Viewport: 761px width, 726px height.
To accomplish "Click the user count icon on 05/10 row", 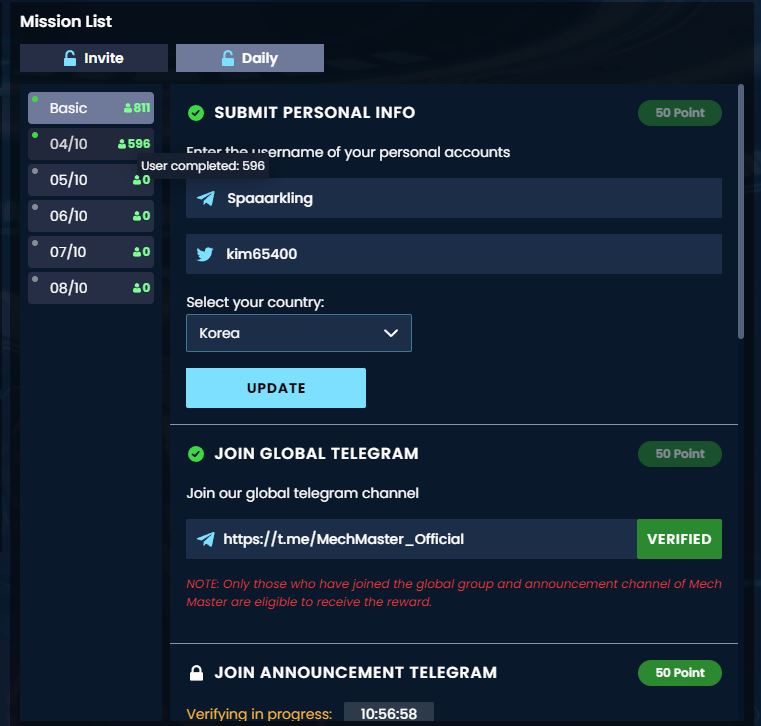I will coord(137,180).
